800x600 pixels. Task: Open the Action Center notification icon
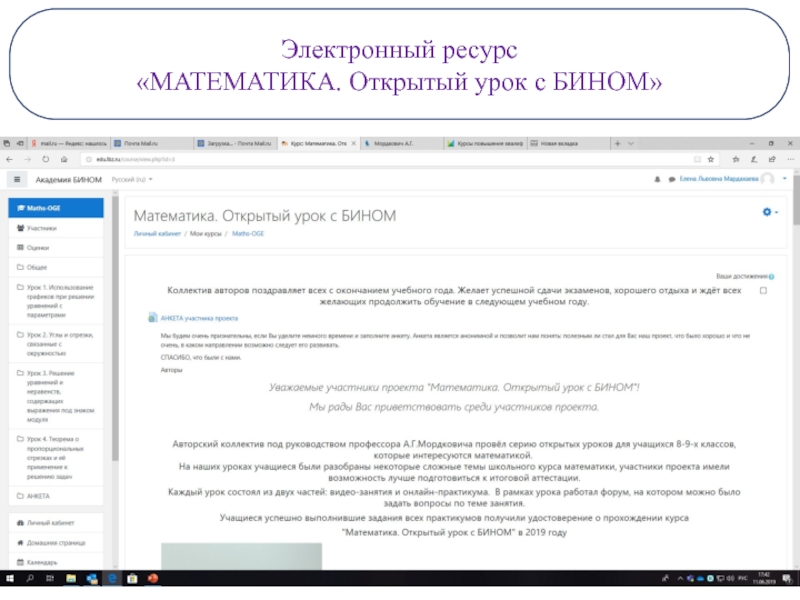(787, 578)
